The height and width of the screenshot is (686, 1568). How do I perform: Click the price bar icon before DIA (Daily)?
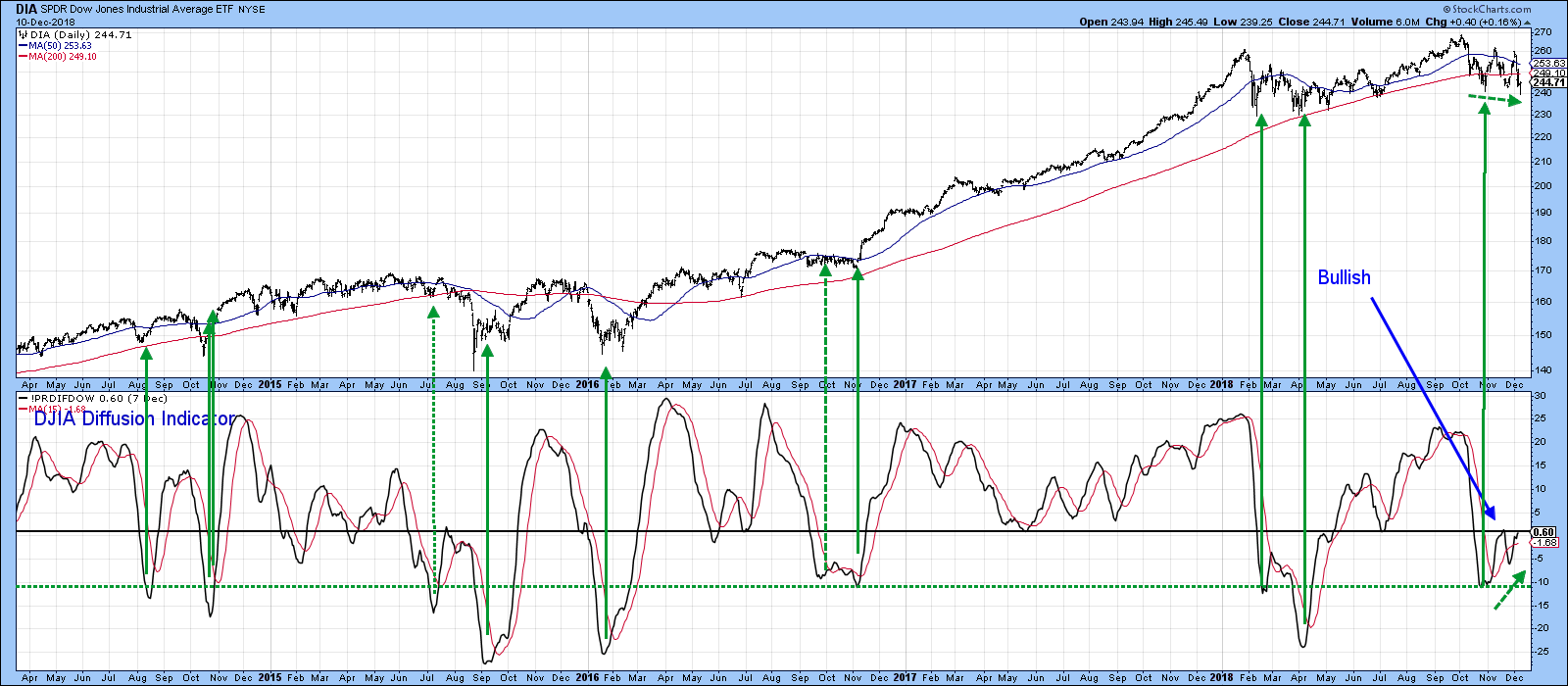coord(23,34)
